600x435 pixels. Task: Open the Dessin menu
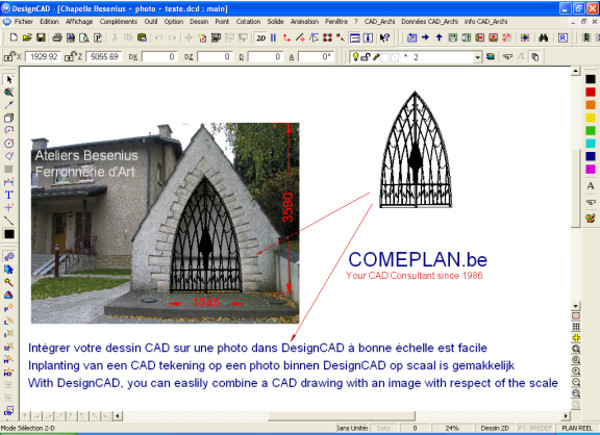[x=199, y=21]
